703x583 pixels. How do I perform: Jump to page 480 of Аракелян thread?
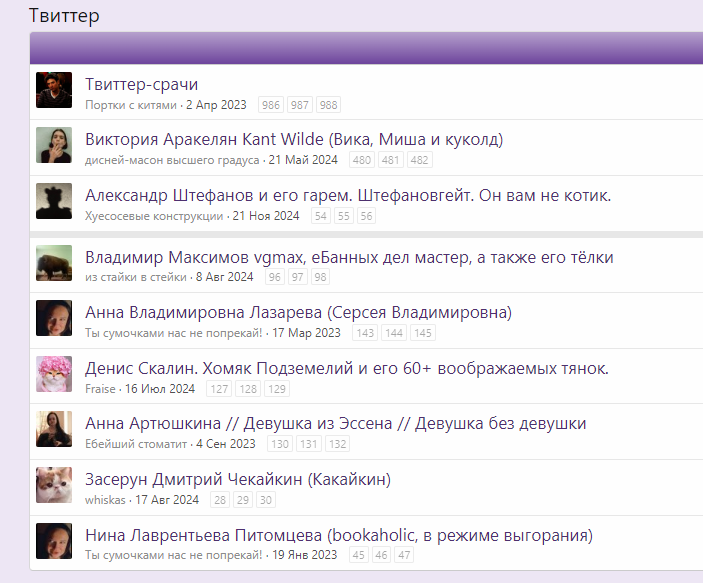tap(362, 160)
